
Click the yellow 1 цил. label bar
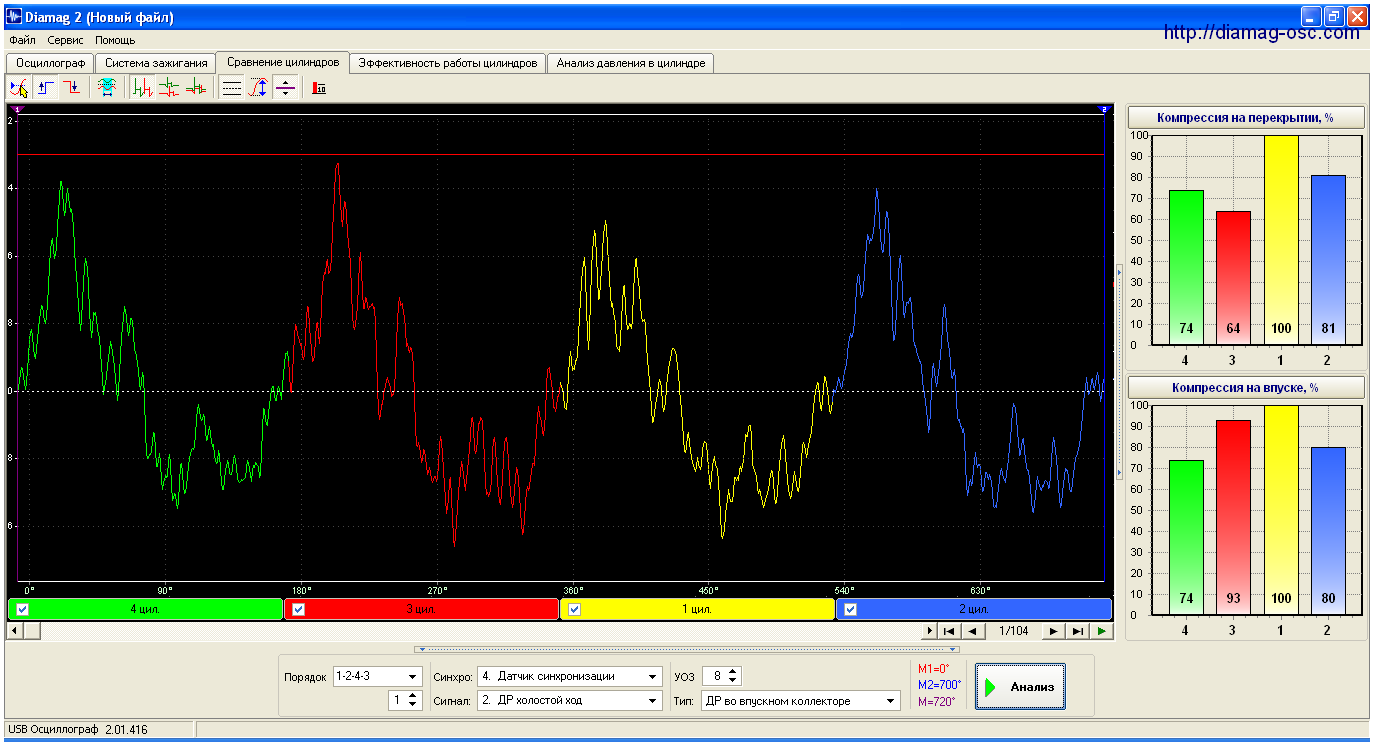[x=697, y=609]
